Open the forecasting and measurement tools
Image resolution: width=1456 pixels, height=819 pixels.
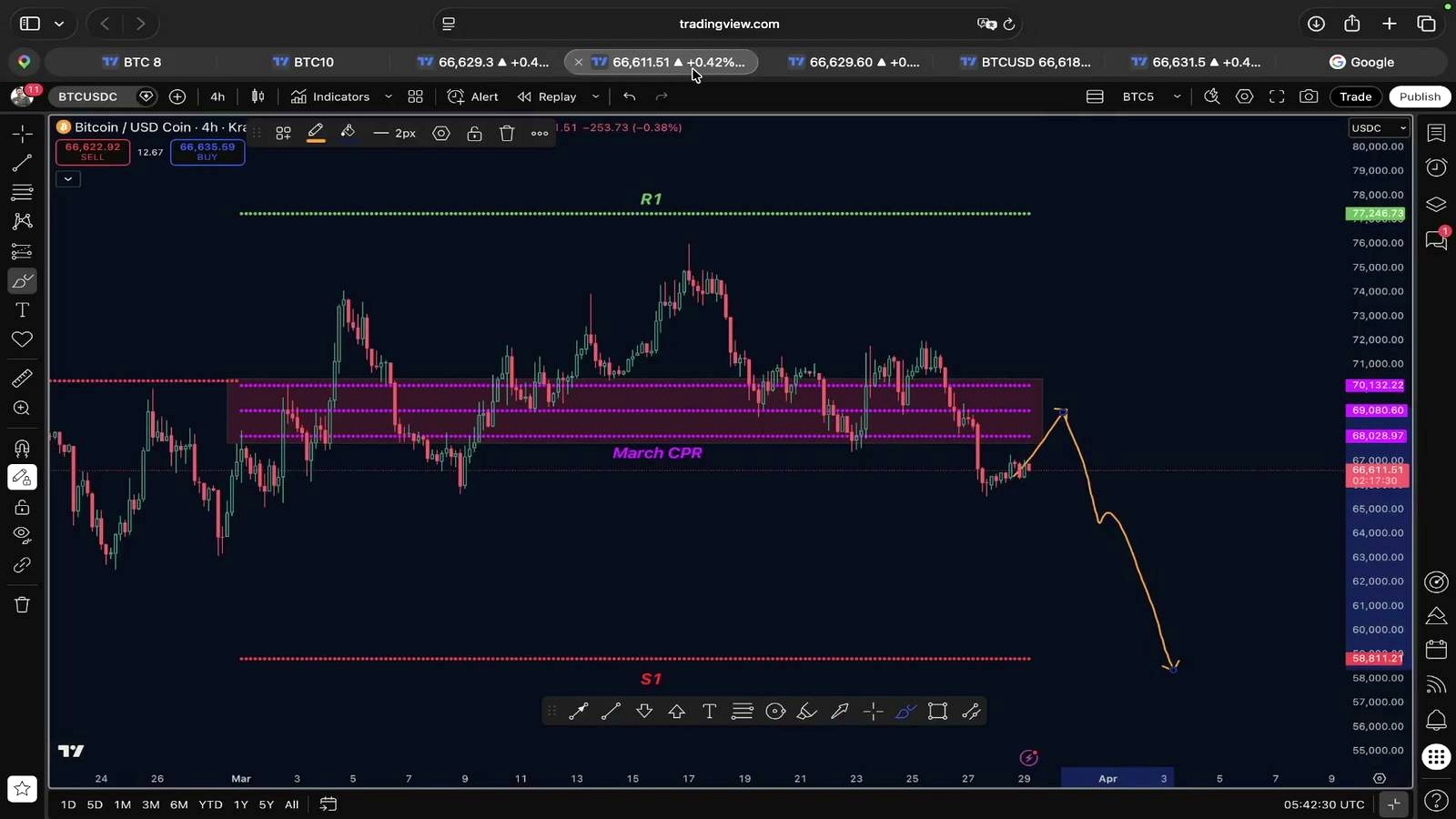click(22, 251)
